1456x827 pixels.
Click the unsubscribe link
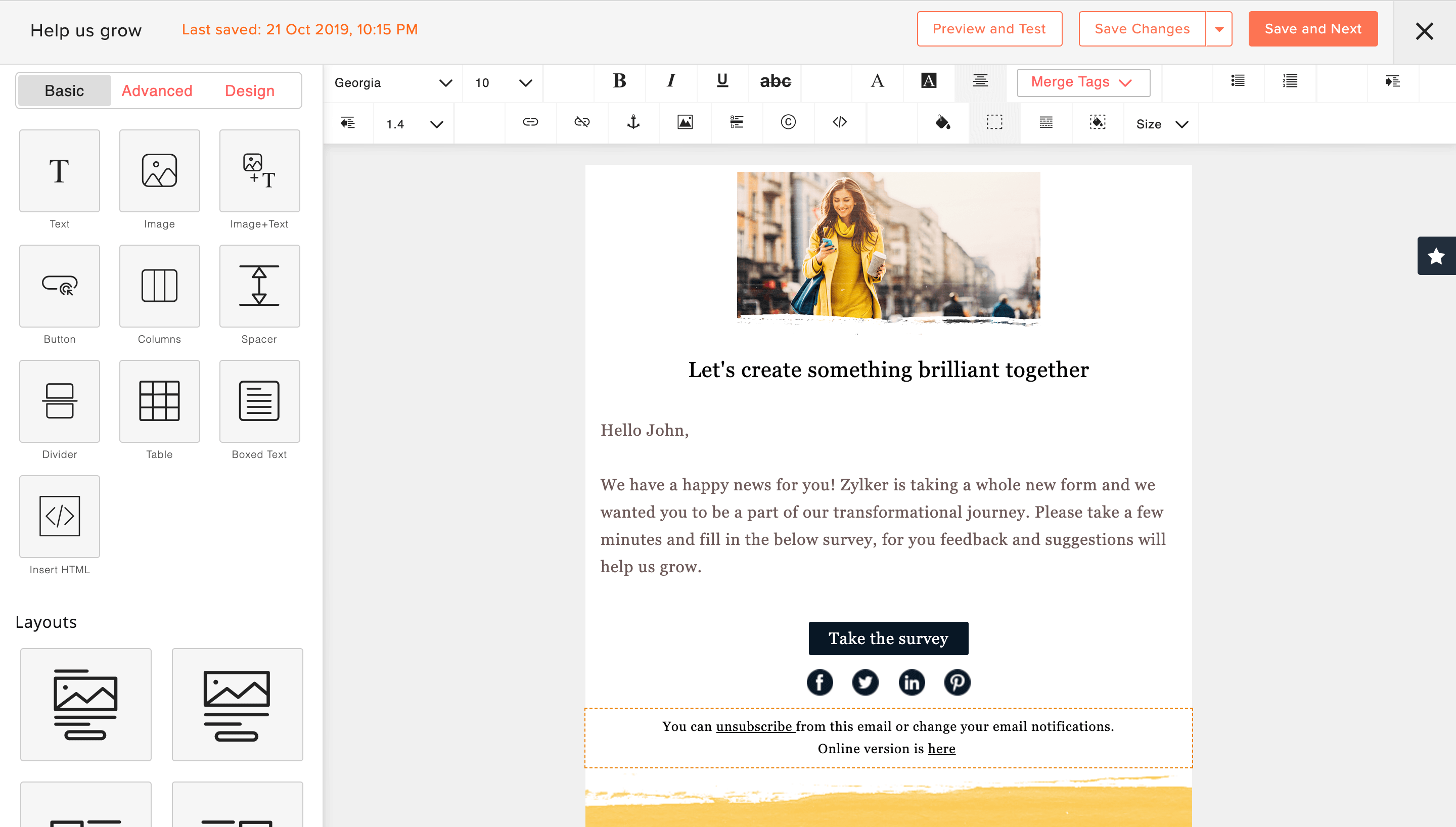754,726
